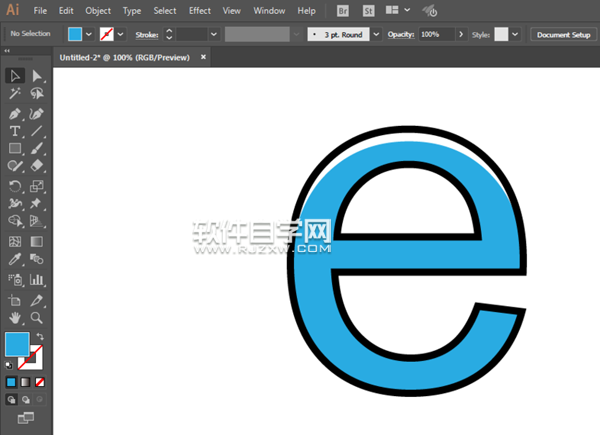Select the Blend tool

click(x=37, y=259)
